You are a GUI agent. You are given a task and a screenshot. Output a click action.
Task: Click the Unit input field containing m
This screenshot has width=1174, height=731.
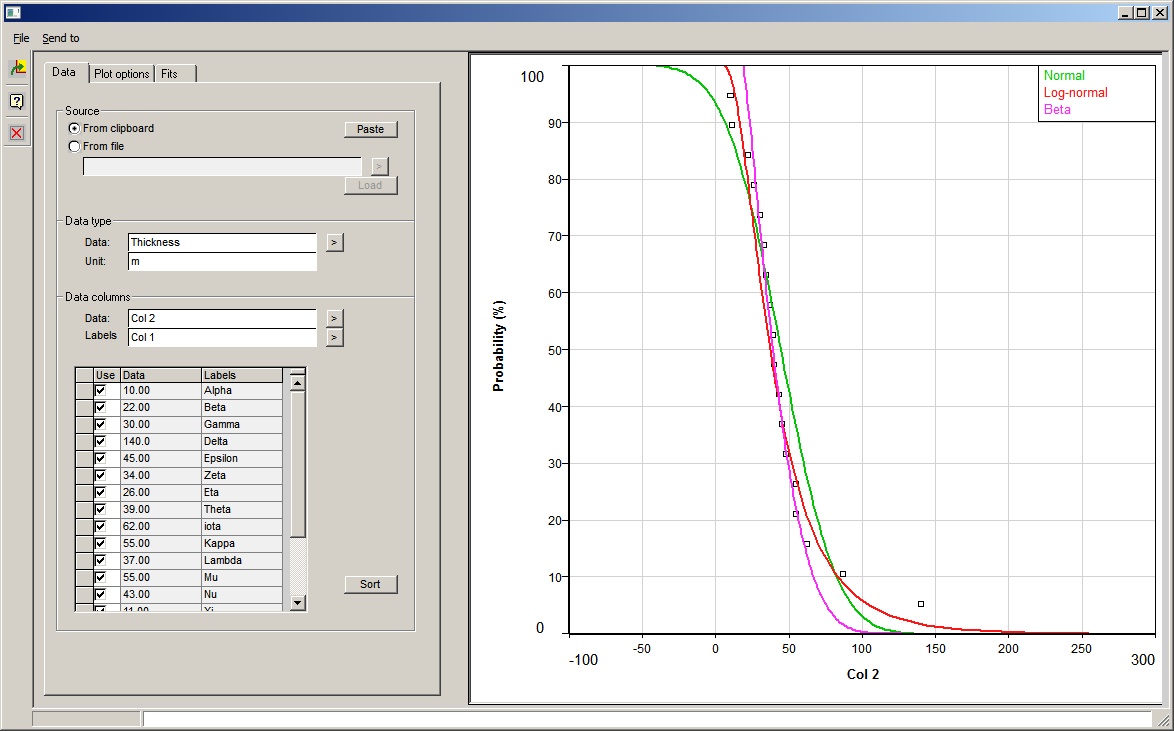222,261
